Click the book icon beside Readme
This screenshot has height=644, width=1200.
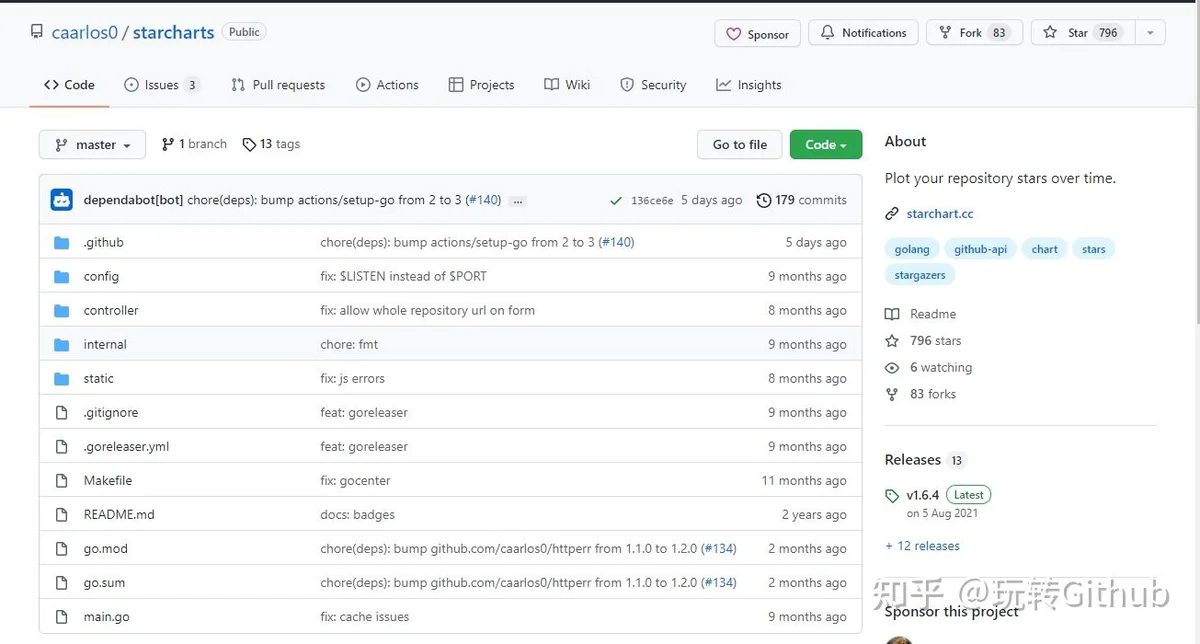tap(892, 314)
